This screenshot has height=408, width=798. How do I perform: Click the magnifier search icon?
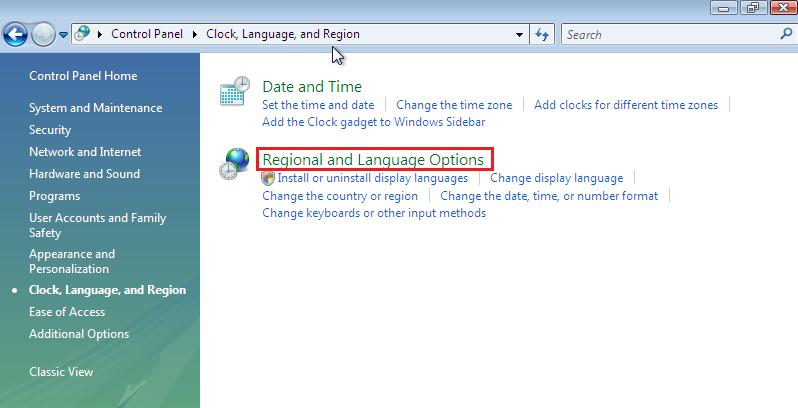click(786, 34)
